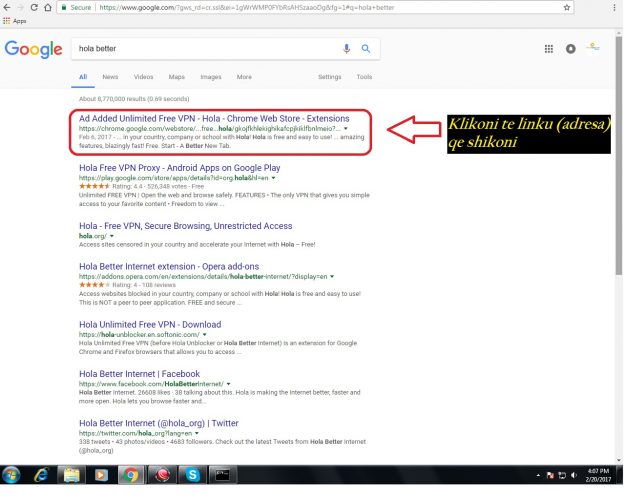Open the Apps shortcut in bookmarks bar
The width and height of the screenshot is (625, 500).
pyautogui.click(x=15, y=21)
